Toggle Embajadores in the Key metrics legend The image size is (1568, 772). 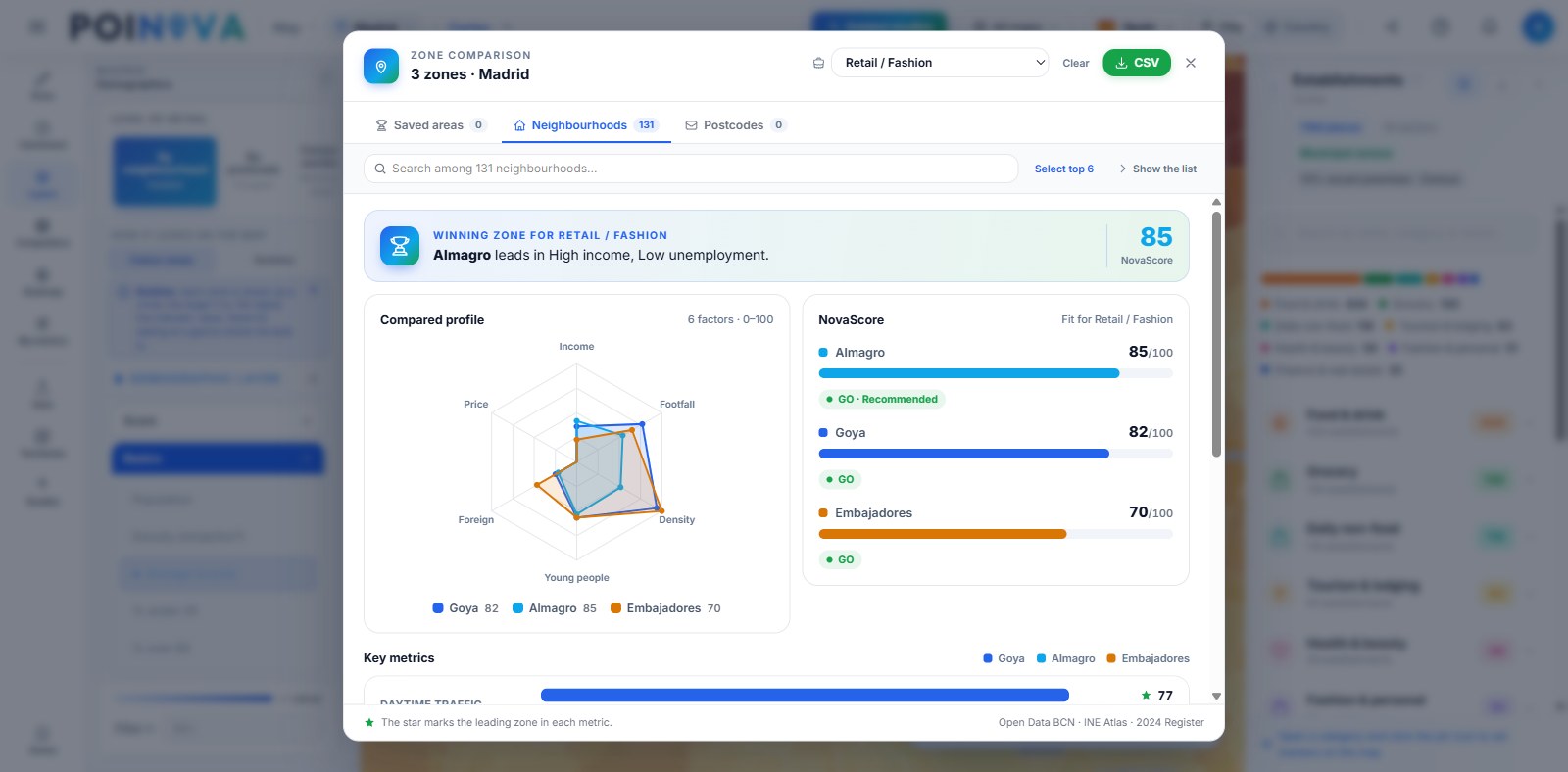1149,658
